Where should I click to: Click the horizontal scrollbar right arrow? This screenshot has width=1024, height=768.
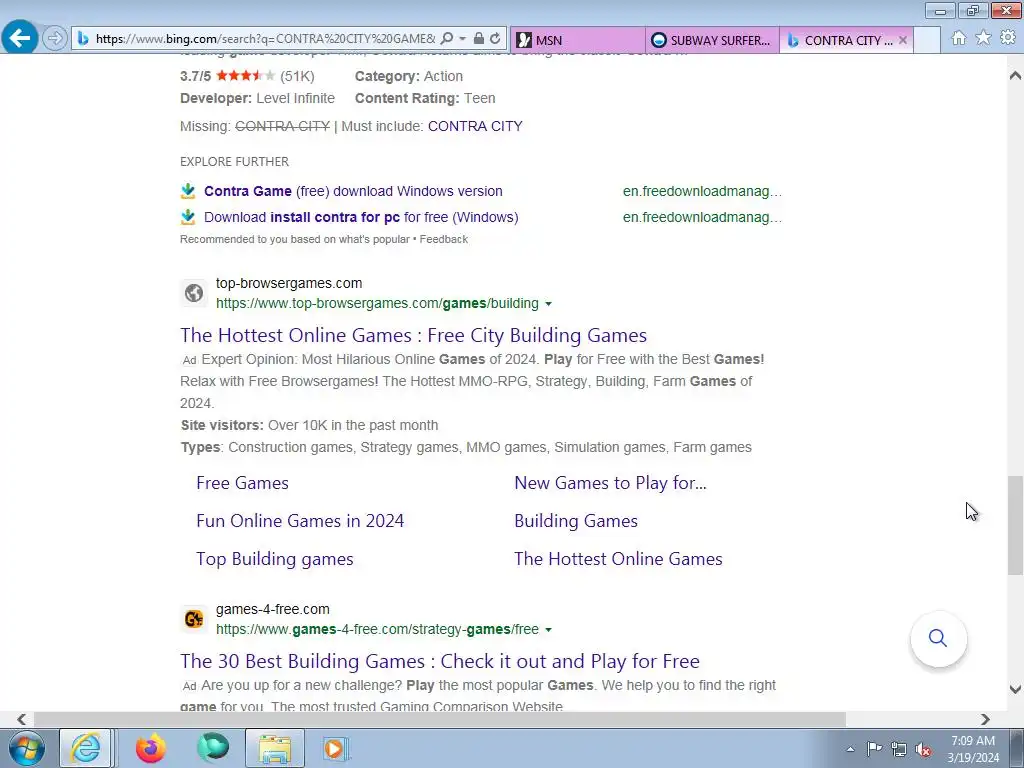point(985,719)
